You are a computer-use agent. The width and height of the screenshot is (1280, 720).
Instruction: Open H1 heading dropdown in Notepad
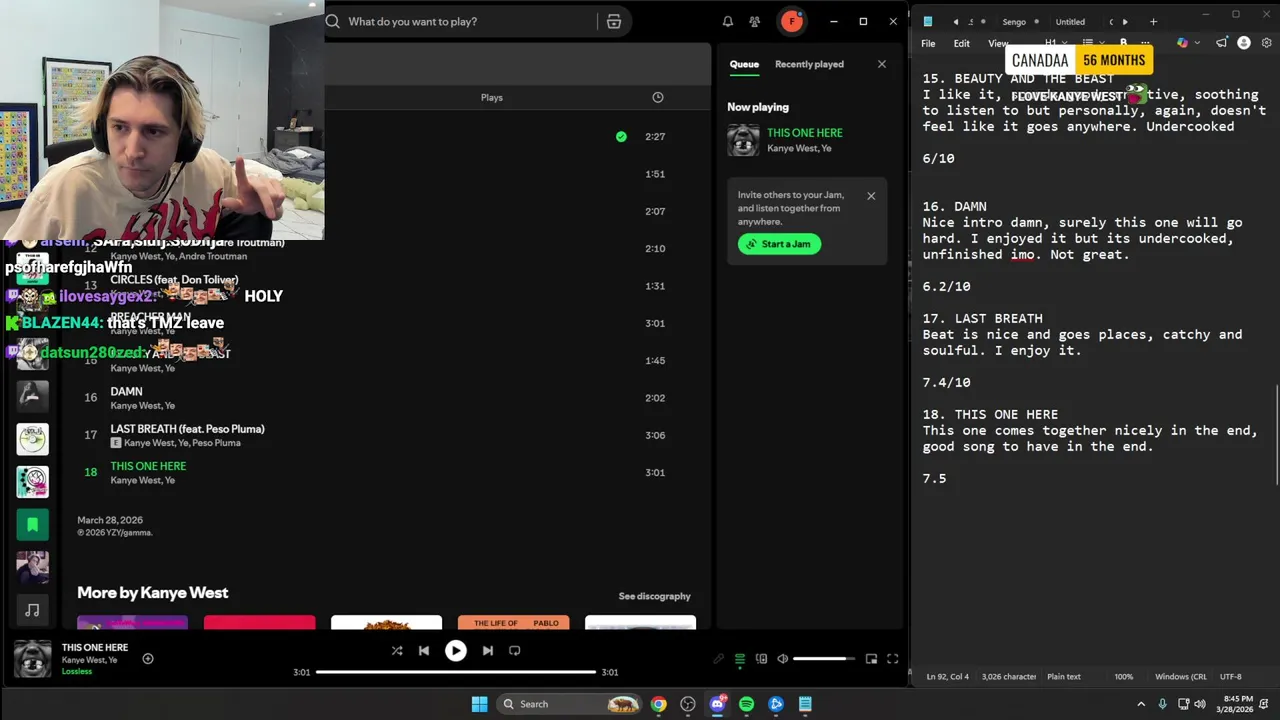coord(1054,43)
